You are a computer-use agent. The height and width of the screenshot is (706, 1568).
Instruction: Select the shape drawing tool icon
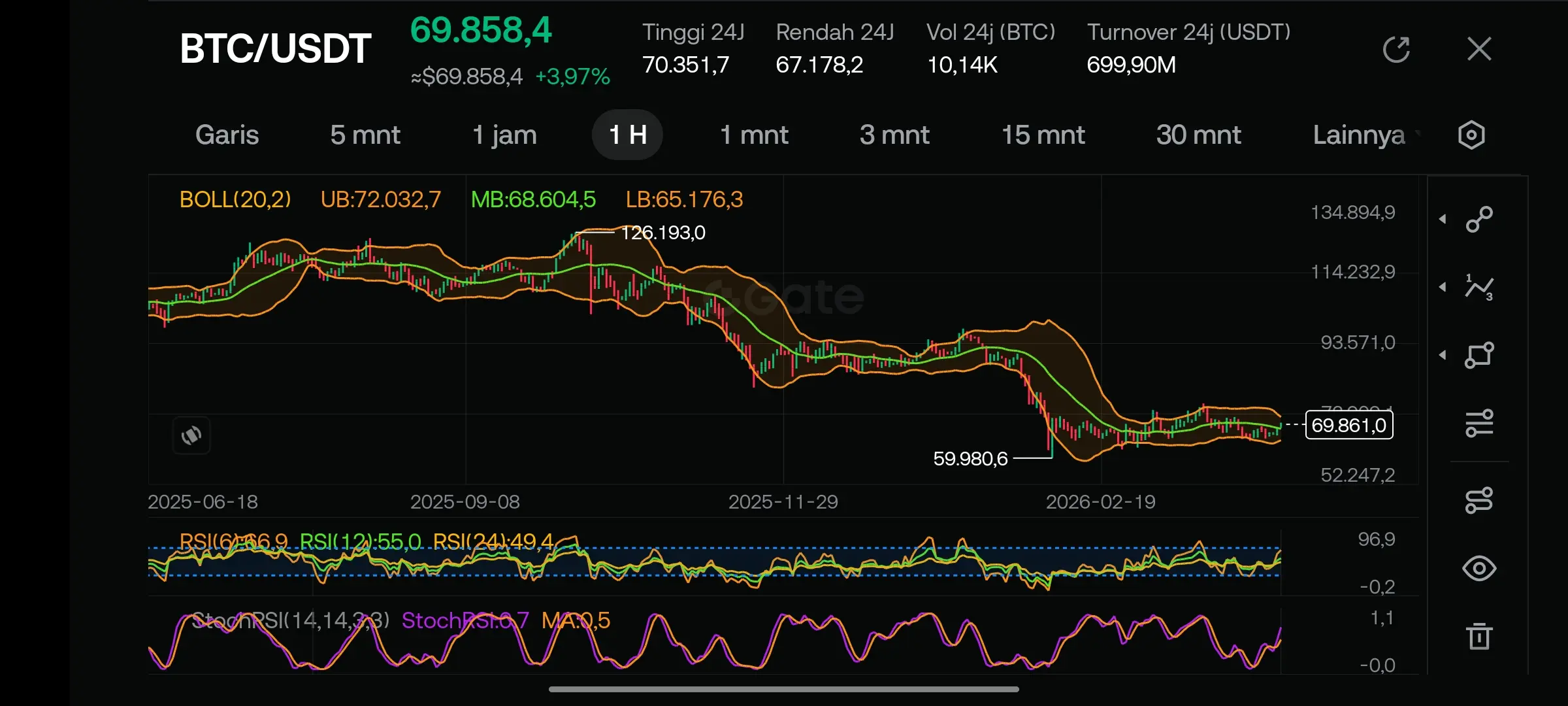tap(1479, 356)
